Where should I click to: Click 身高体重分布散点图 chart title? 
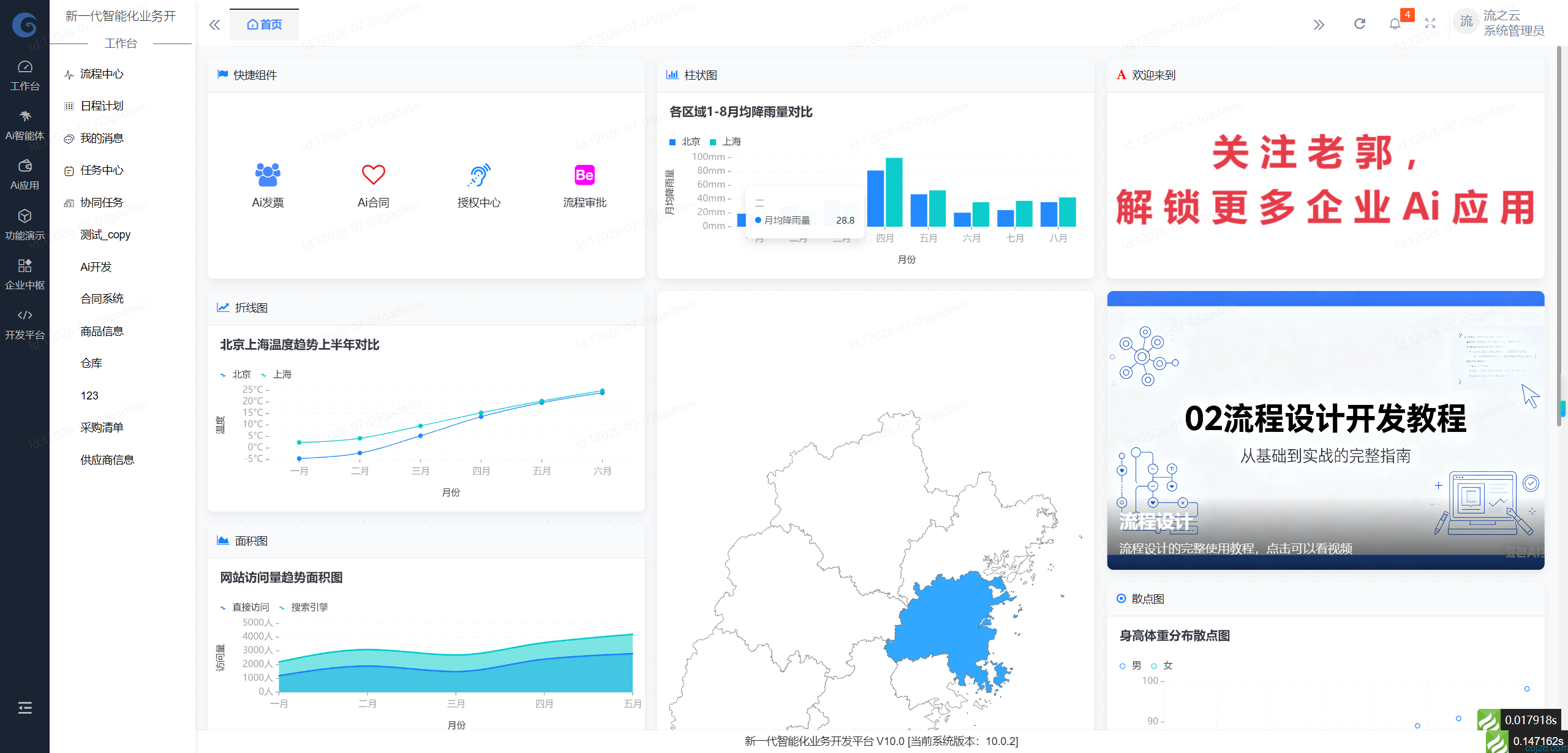pos(1174,636)
